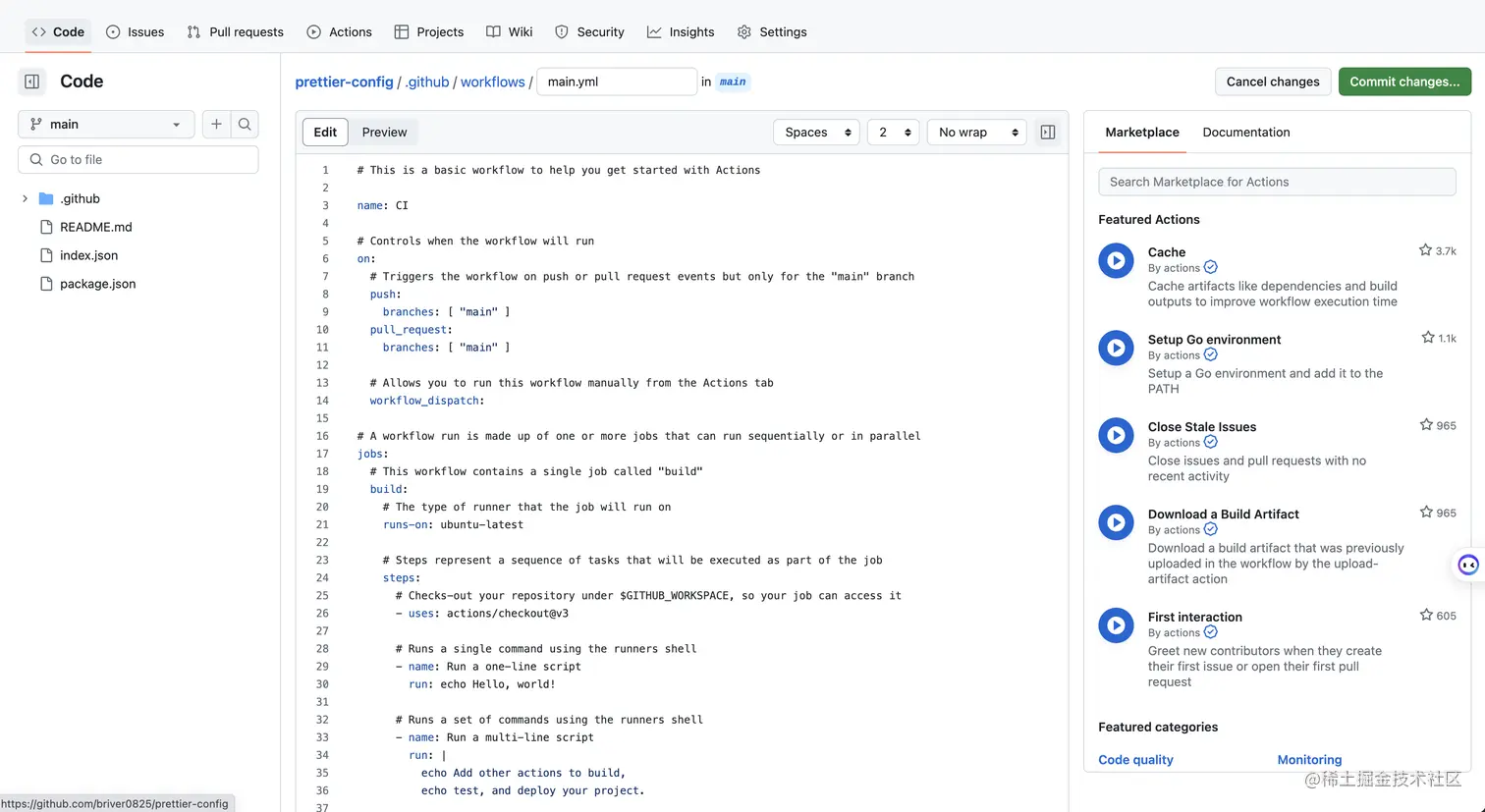
Task: Click the Search Marketplace for Actions field
Action: click(x=1277, y=182)
